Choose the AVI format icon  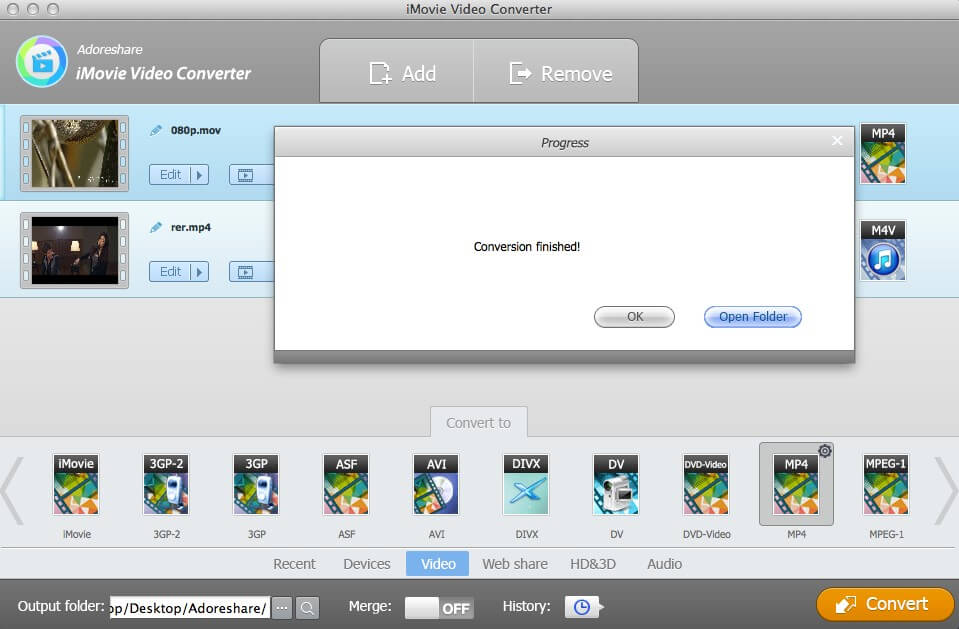pos(436,484)
